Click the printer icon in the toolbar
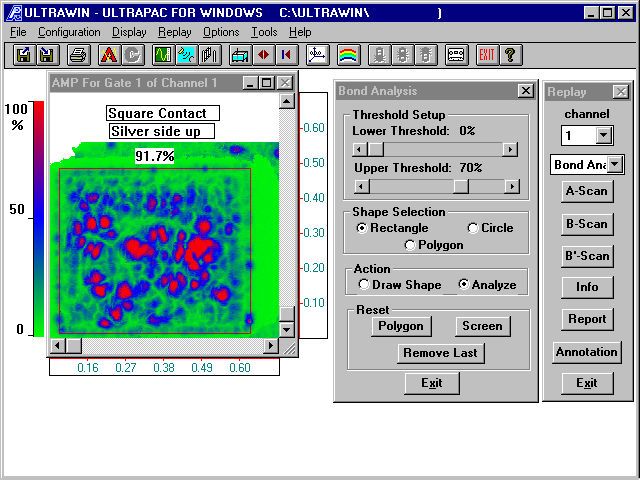 pos(79,54)
